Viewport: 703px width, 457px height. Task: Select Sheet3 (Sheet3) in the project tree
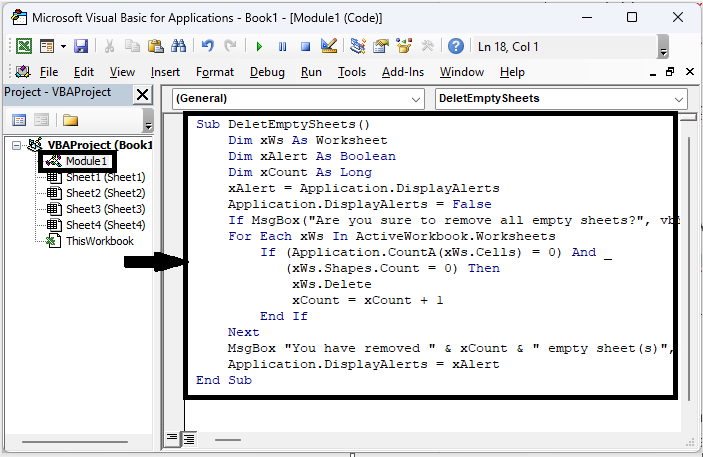106,209
